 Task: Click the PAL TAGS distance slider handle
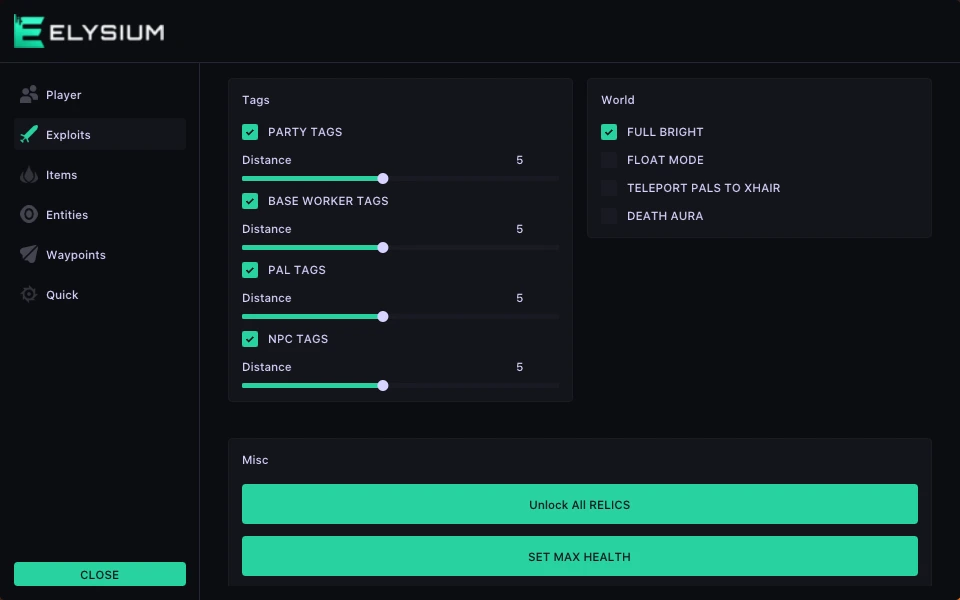(x=383, y=317)
